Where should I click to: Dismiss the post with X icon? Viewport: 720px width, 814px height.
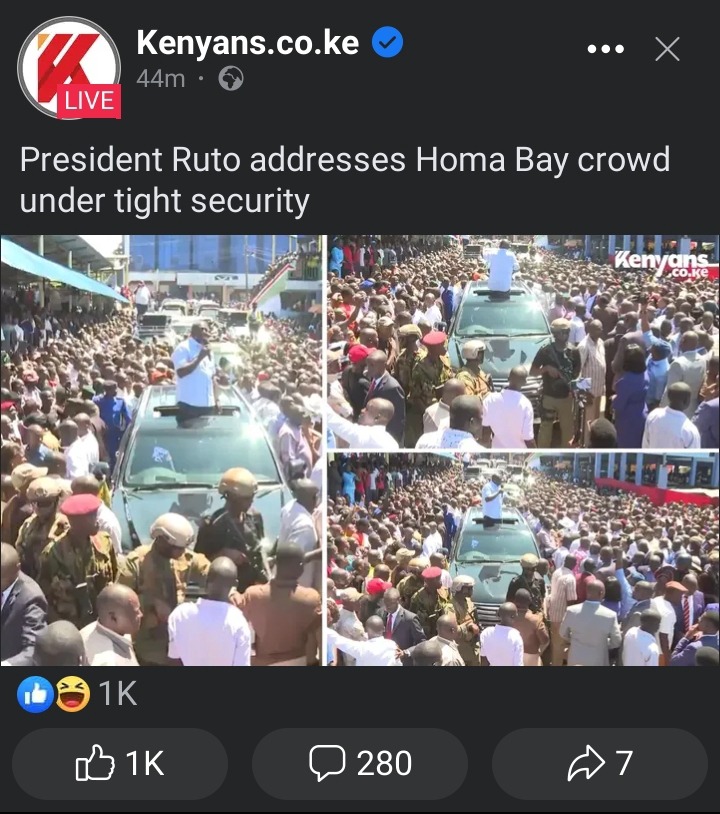pyautogui.click(x=667, y=49)
